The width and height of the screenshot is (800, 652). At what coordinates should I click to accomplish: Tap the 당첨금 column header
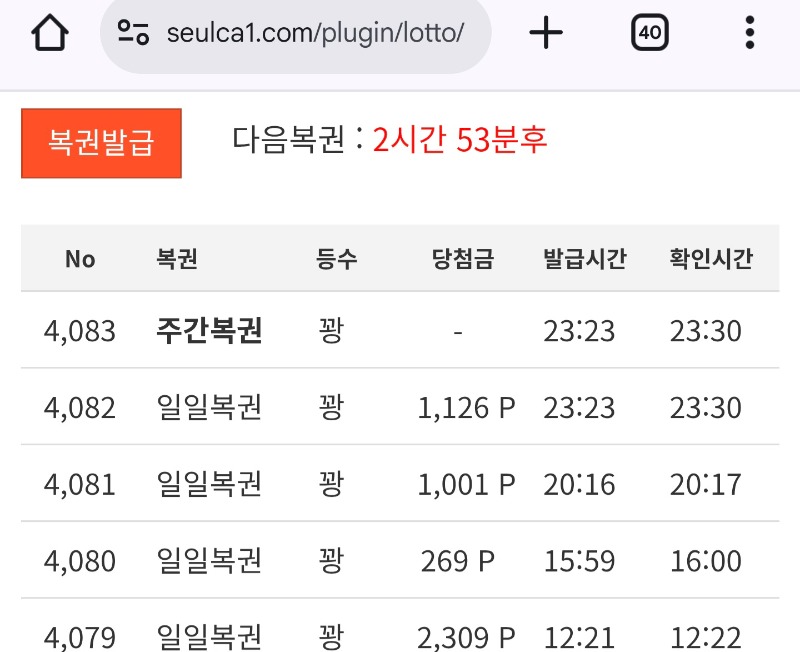pyautogui.click(x=463, y=259)
